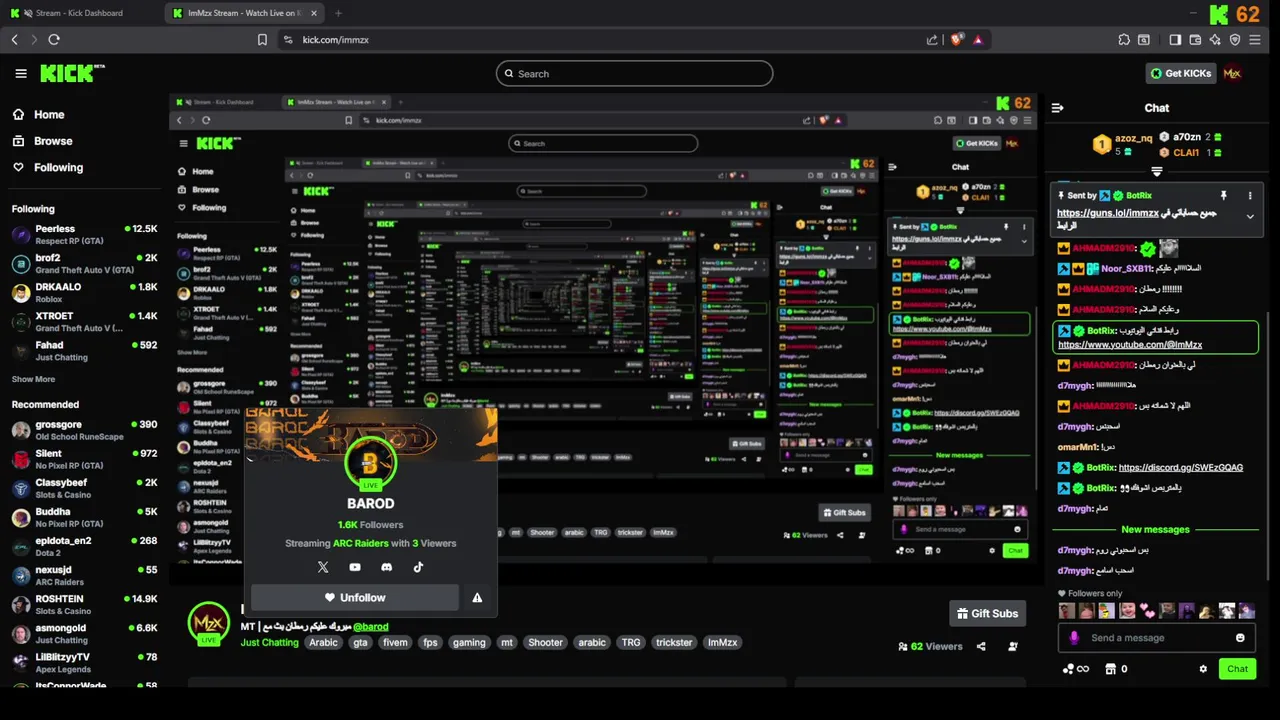Bookmark this page via the address bar icon

pos(262,40)
